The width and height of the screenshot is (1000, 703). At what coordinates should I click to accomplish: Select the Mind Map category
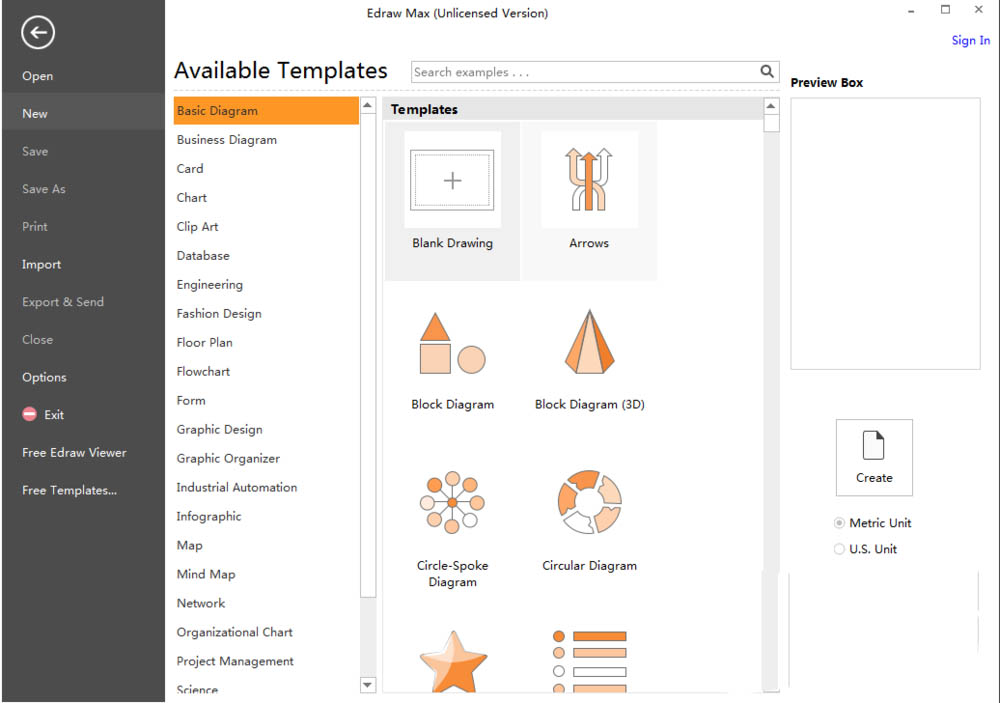pos(205,575)
